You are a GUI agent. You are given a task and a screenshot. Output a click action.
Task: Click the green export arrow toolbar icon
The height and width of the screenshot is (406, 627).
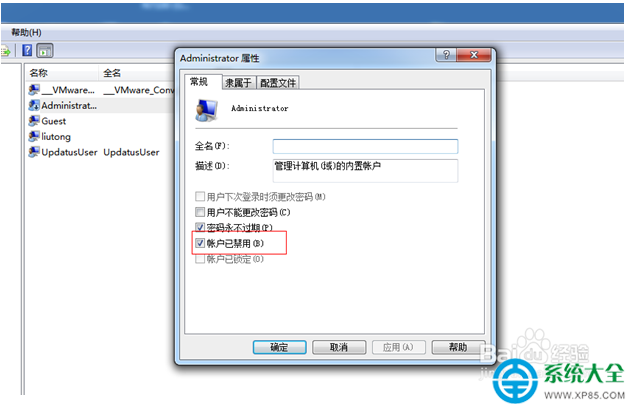(5, 51)
